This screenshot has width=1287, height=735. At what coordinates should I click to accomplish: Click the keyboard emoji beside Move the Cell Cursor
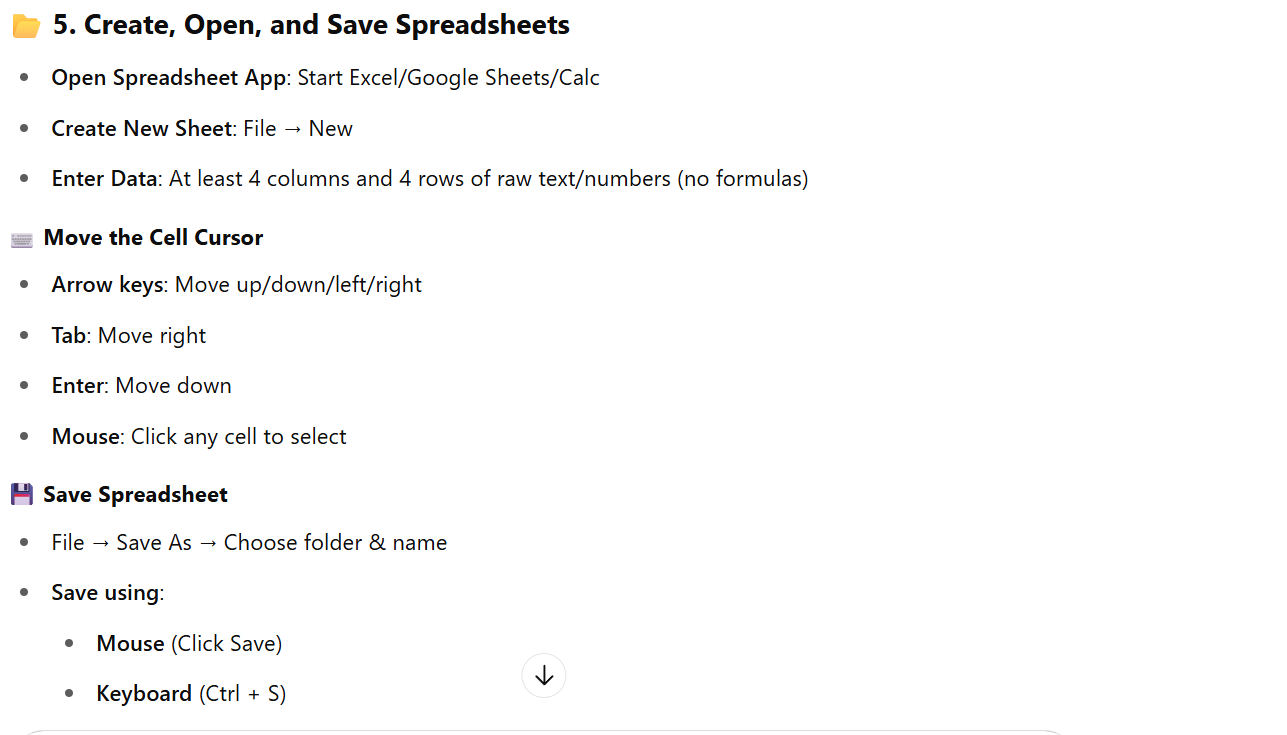[22, 239]
